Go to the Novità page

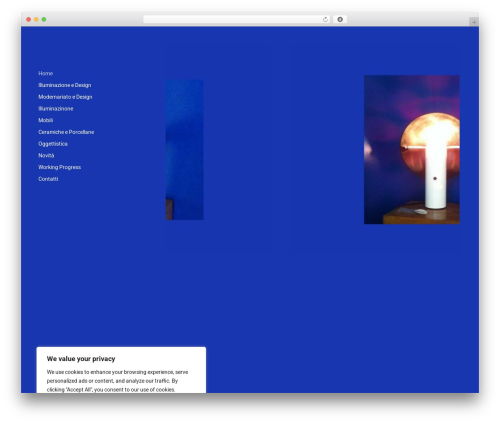click(x=46, y=155)
